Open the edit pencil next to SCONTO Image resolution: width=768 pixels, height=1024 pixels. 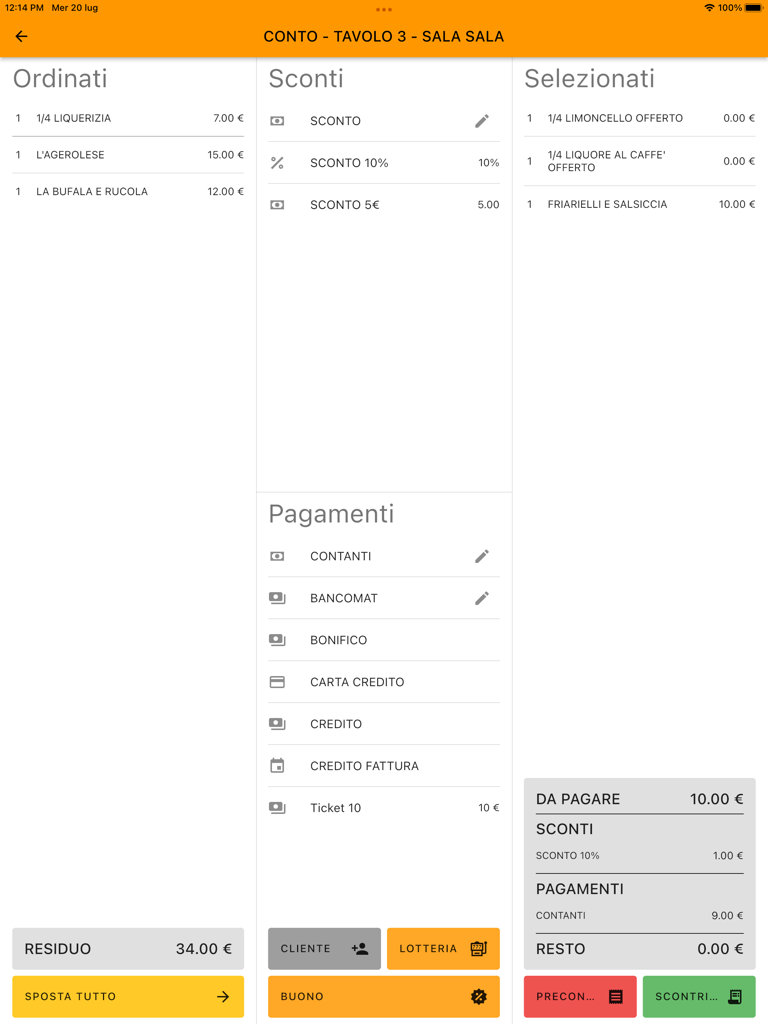[x=482, y=120]
